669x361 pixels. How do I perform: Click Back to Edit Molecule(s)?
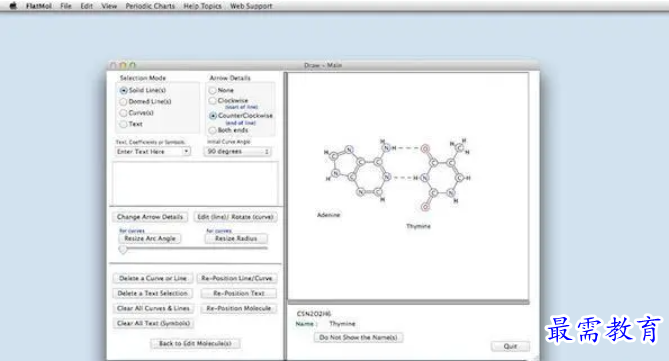click(x=195, y=344)
